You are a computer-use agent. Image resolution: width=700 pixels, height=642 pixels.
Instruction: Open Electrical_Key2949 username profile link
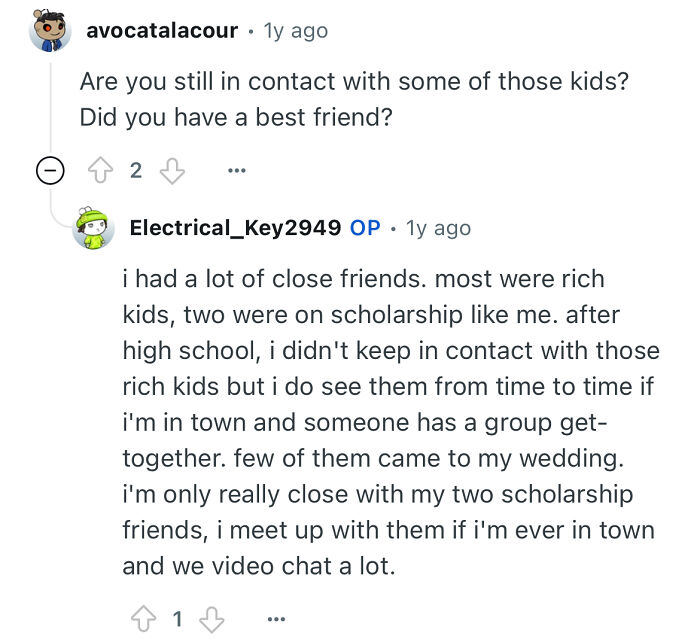pos(235,228)
